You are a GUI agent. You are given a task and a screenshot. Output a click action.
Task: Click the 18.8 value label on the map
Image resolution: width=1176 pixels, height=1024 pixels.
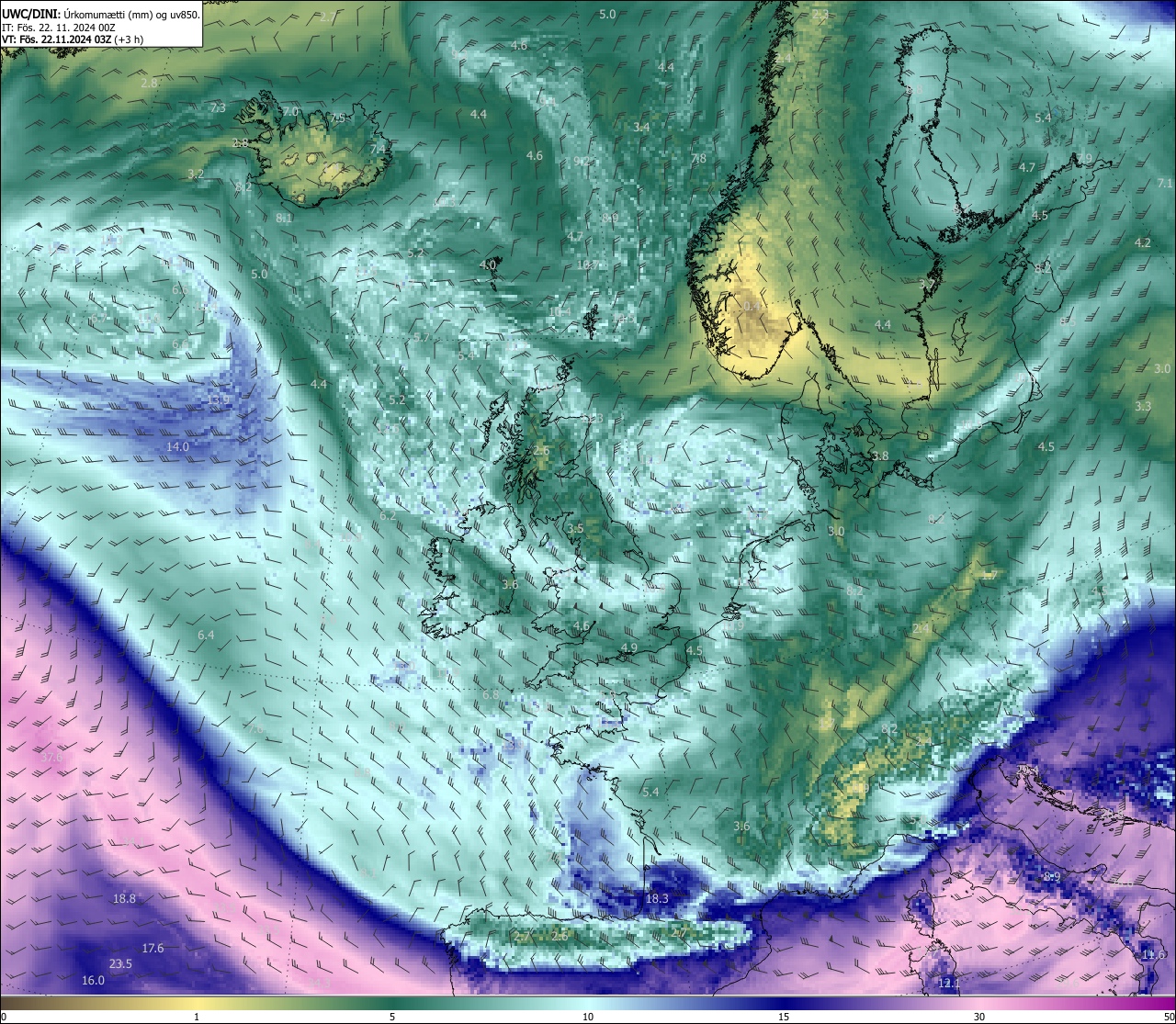click(124, 899)
